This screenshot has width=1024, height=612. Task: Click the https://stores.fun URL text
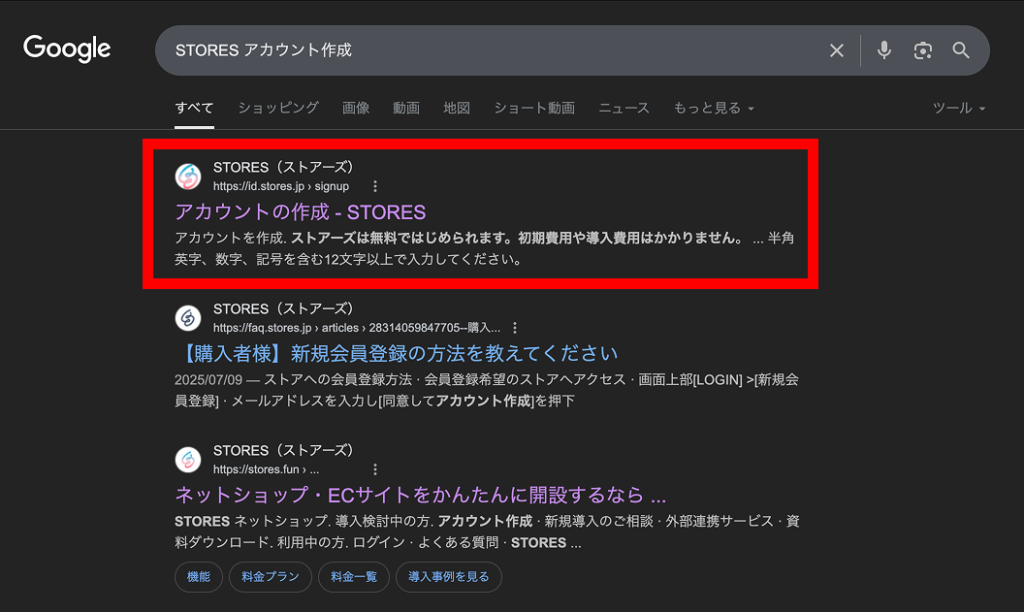266,469
